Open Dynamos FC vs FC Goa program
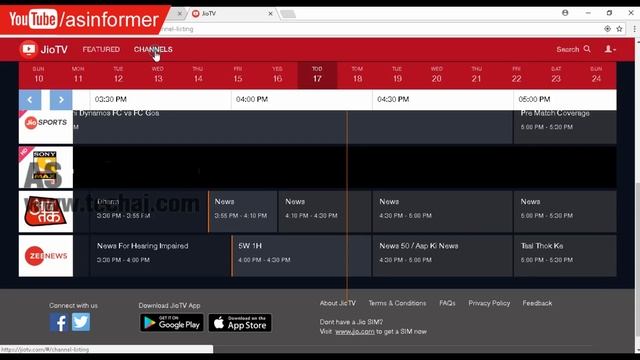Screen dimensions: 640x360 click(x=293, y=127)
